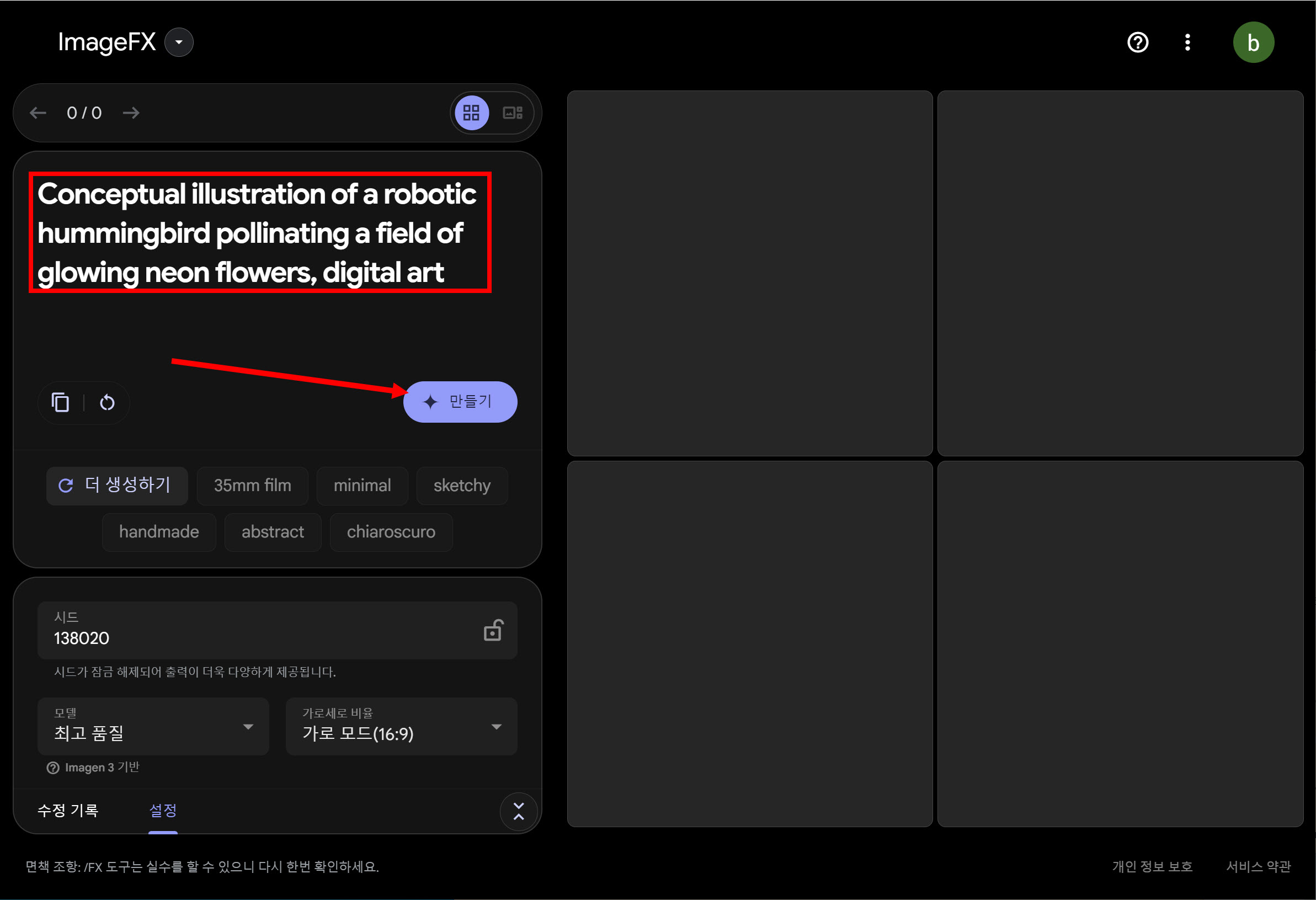Open the ImageFX app switcher dropdown
Viewport: 1316px width, 900px height.
(x=179, y=42)
